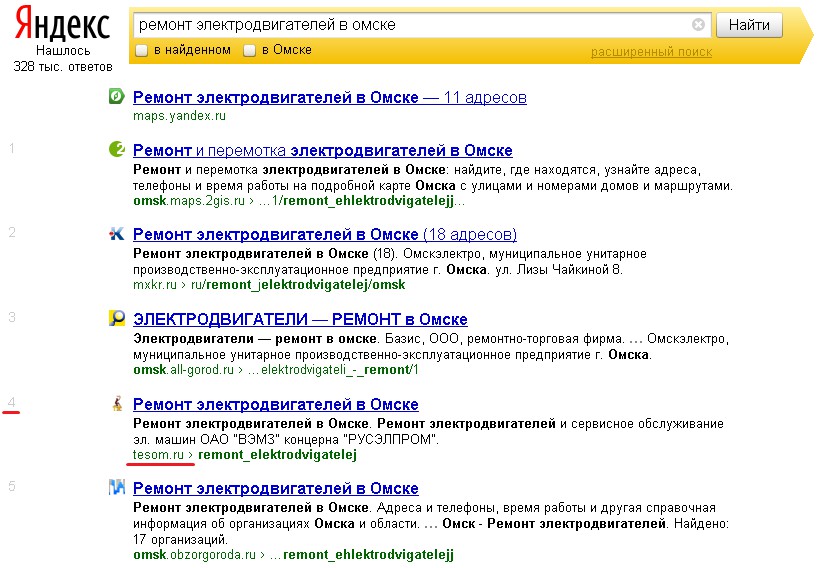This screenshot has height=568, width=817.
Task: Click the omsk.maps.2gis.ru domain link
Action: 189,201
